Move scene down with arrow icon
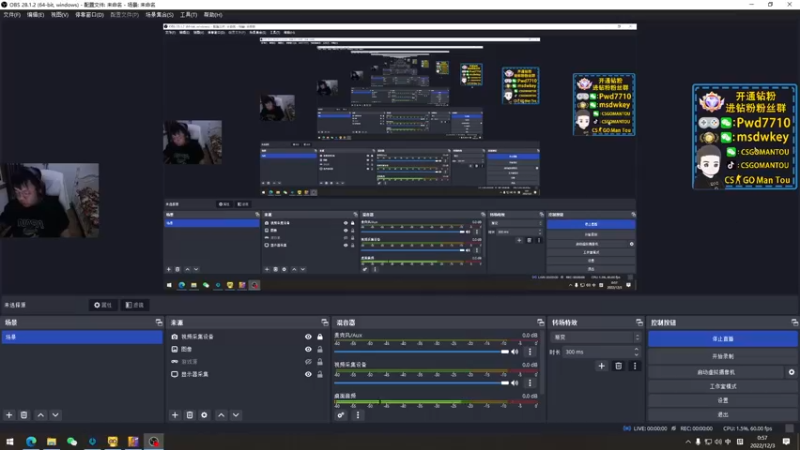800x450 pixels. point(55,415)
